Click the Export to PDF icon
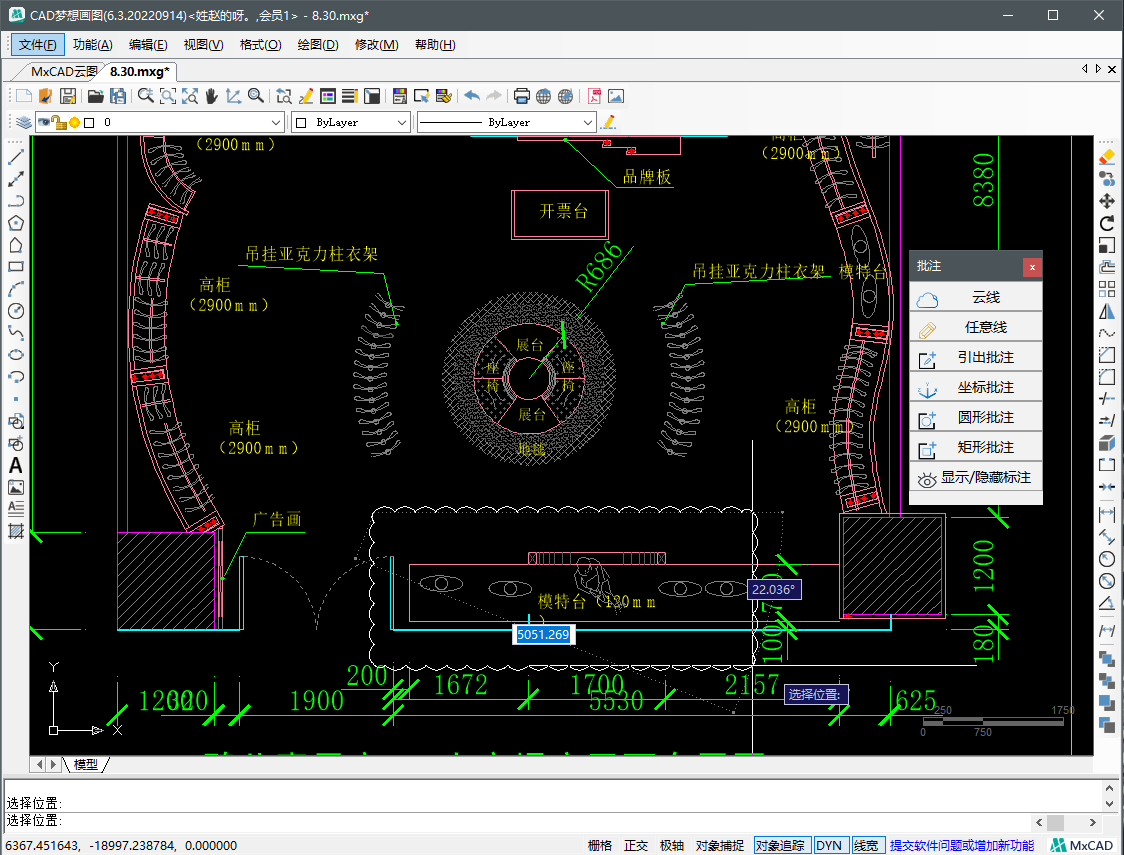 594,96
